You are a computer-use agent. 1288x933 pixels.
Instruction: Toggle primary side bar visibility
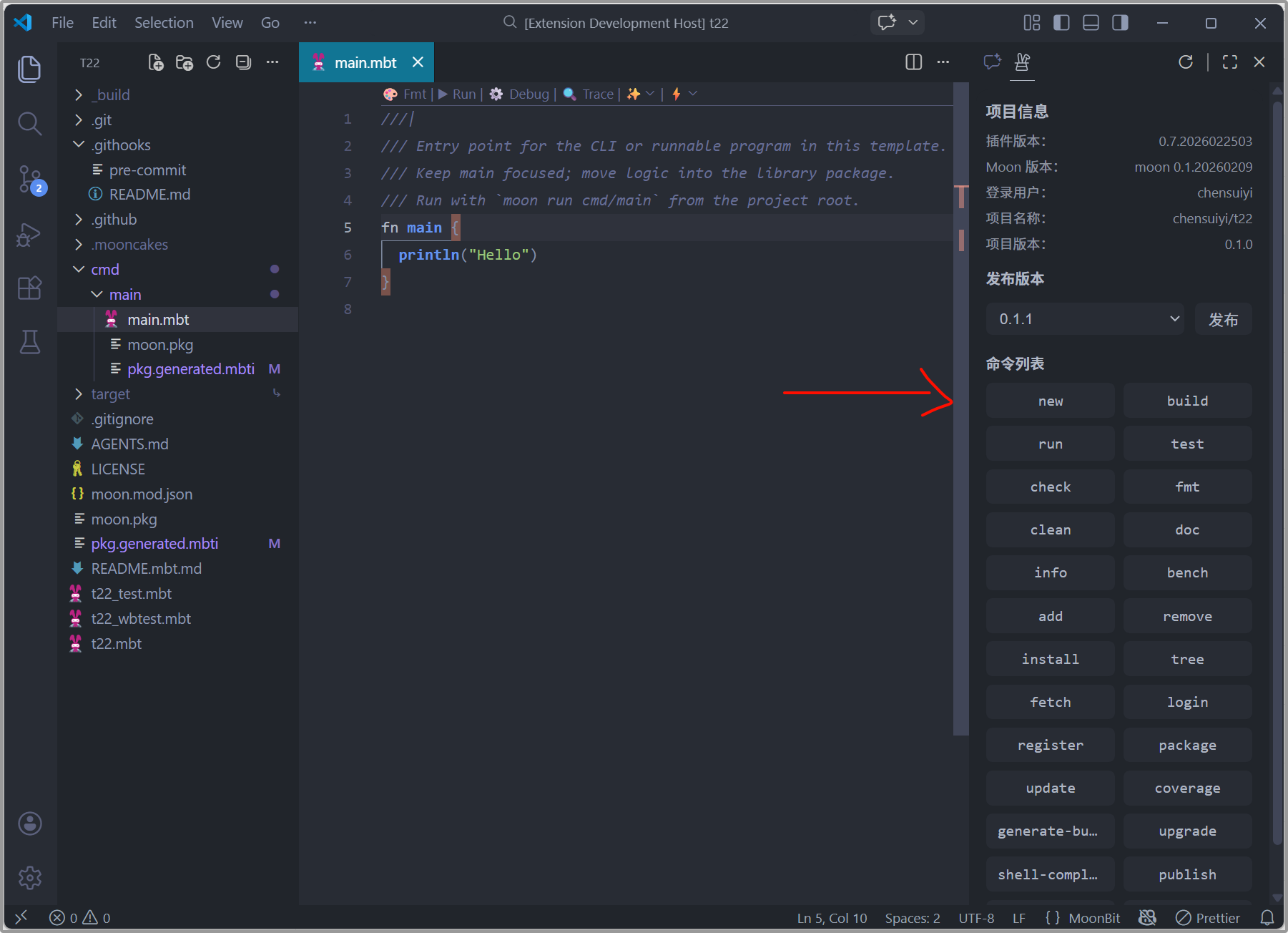(1061, 23)
